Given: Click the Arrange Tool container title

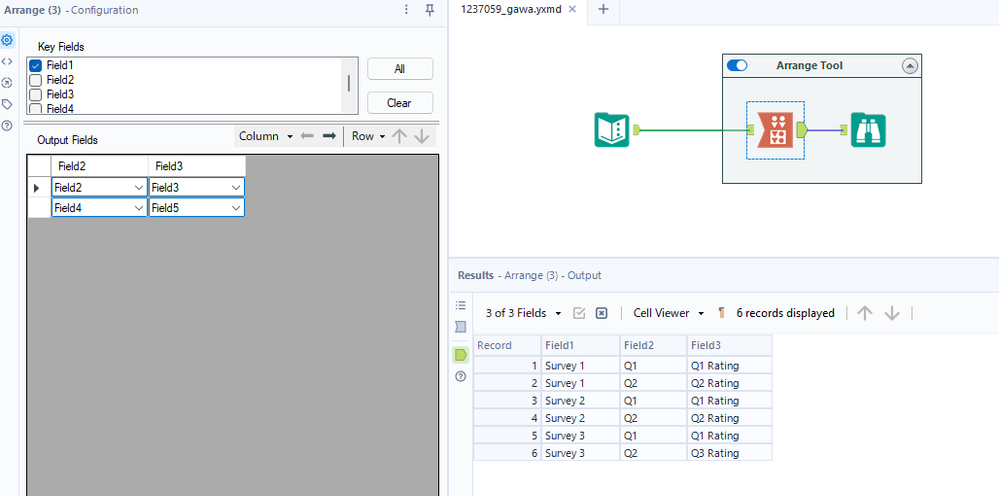Looking at the screenshot, I should (809, 66).
